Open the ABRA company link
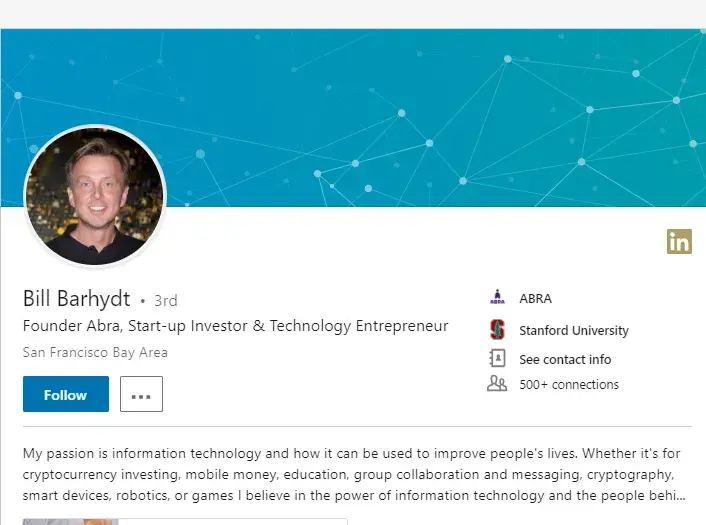This screenshot has height=525, width=706. pyautogui.click(x=535, y=298)
